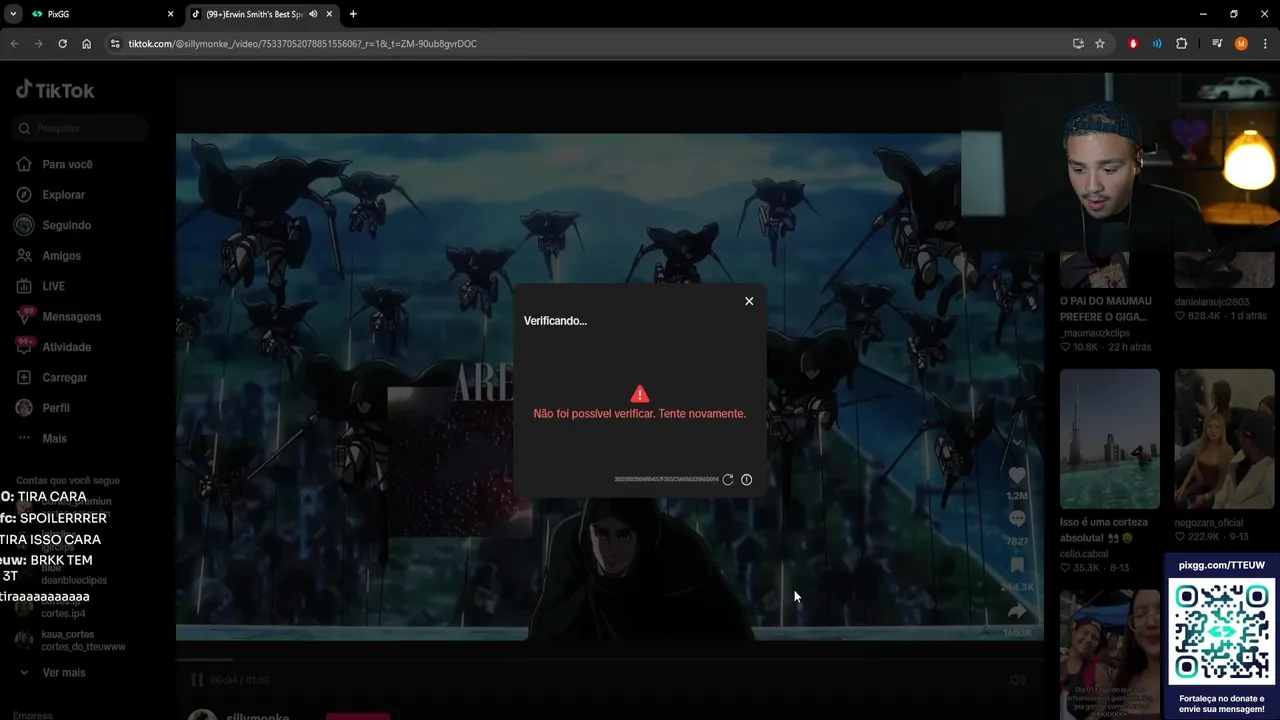Open Explorar in the sidebar
This screenshot has height=720, width=1280.
[63, 195]
